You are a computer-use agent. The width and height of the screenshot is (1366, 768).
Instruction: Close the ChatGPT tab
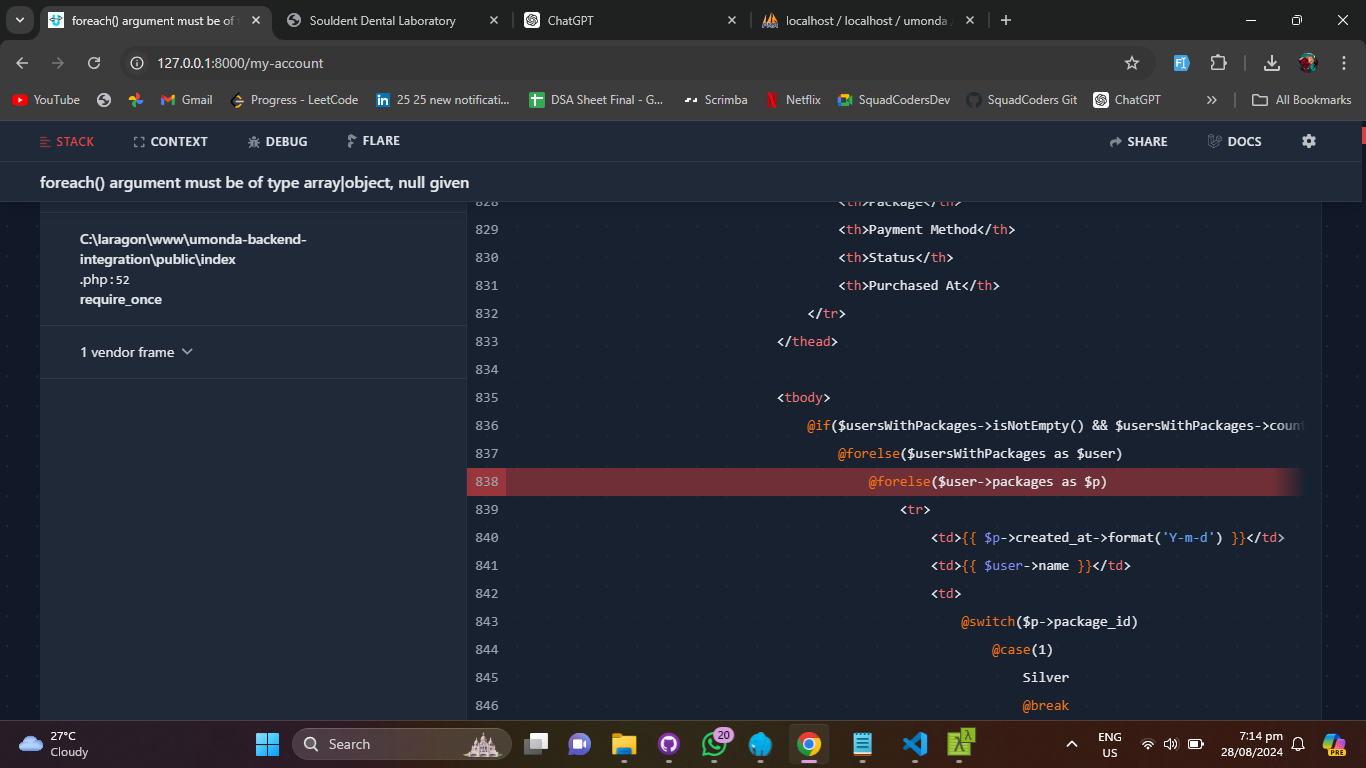coord(732,20)
